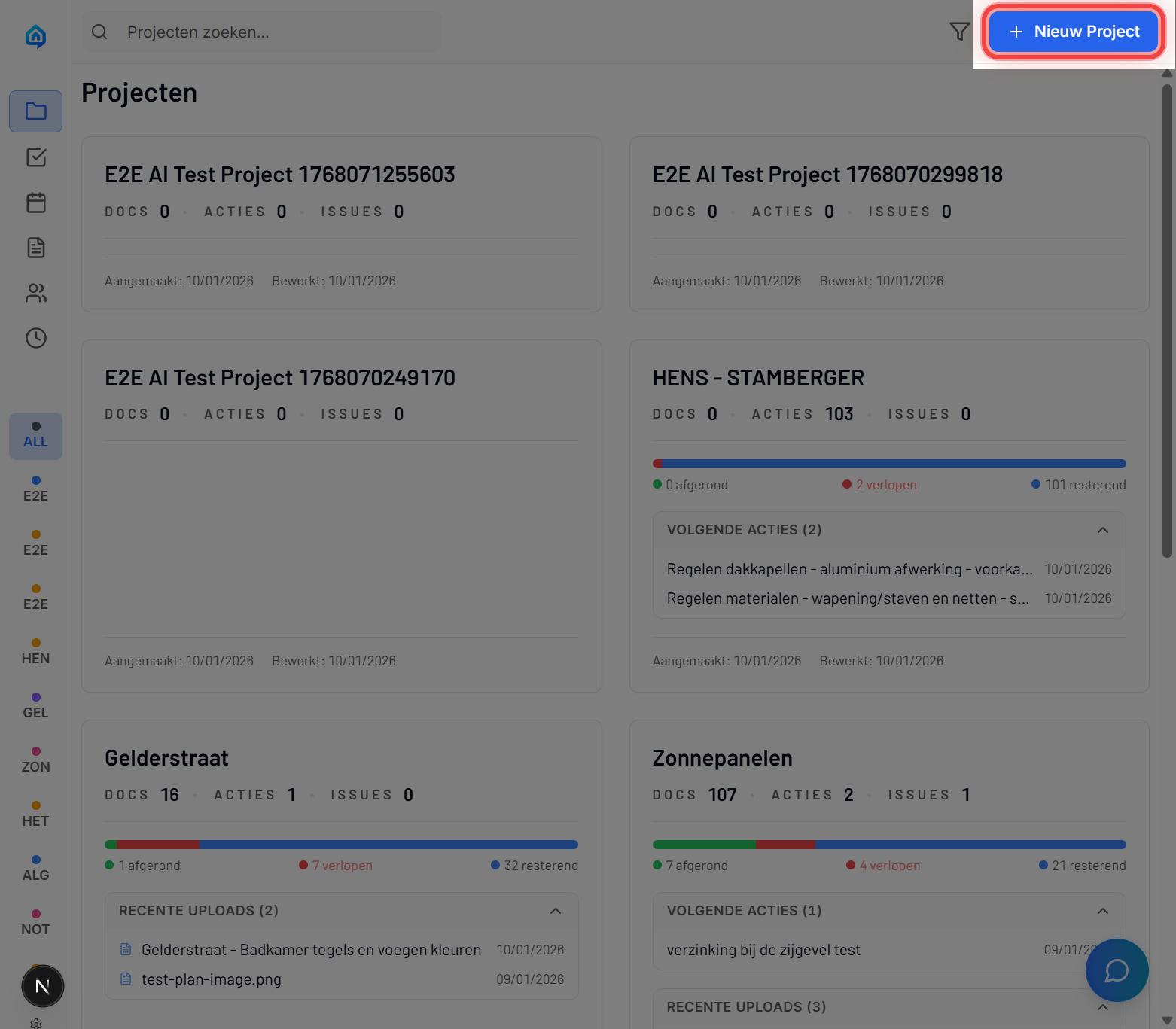Open the documents icon in sidebar
The width and height of the screenshot is (1176, 1029).
pos(35,248)
